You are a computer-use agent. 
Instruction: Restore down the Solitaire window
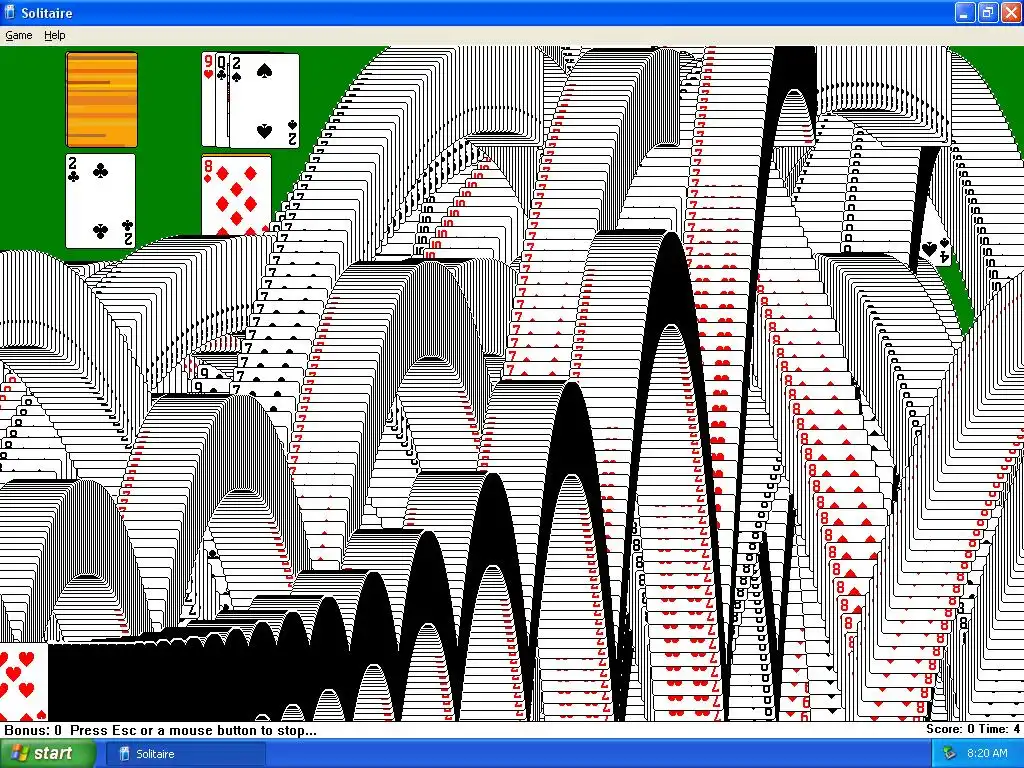tap(987, 12)
